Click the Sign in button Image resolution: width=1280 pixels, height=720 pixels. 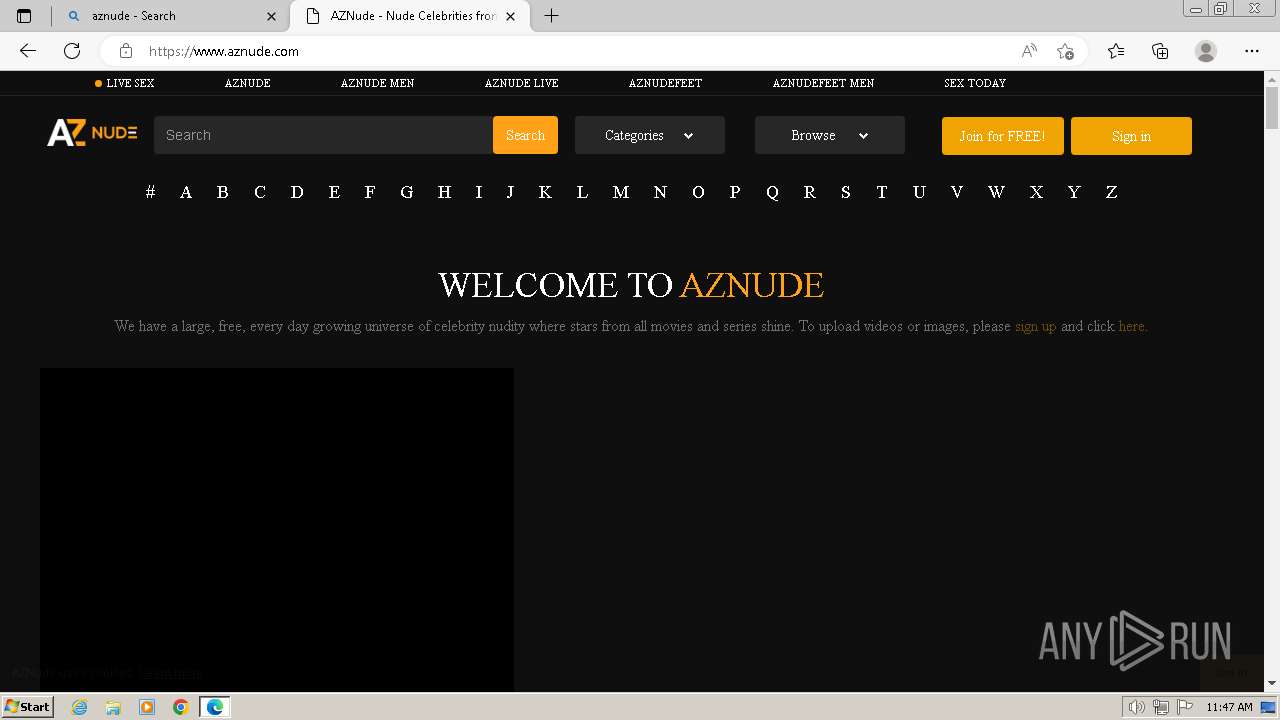pos(1131,136)
